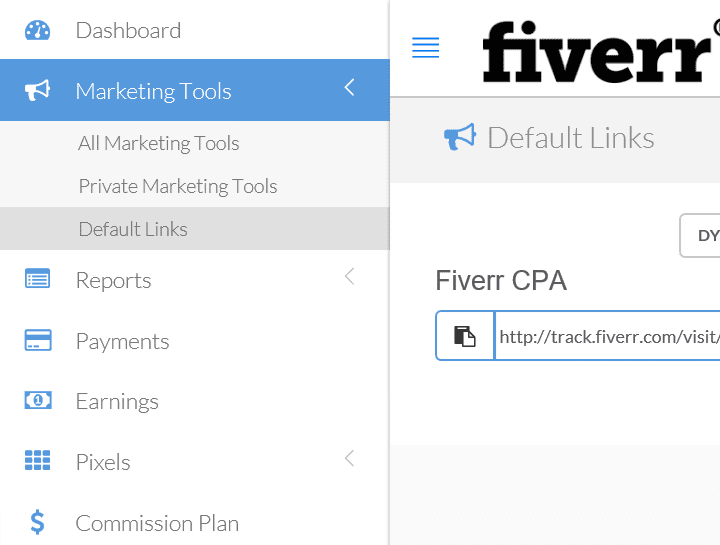
Task: Select Default Links submenu item
Action: pyautogui.click(x=195, y=229)
